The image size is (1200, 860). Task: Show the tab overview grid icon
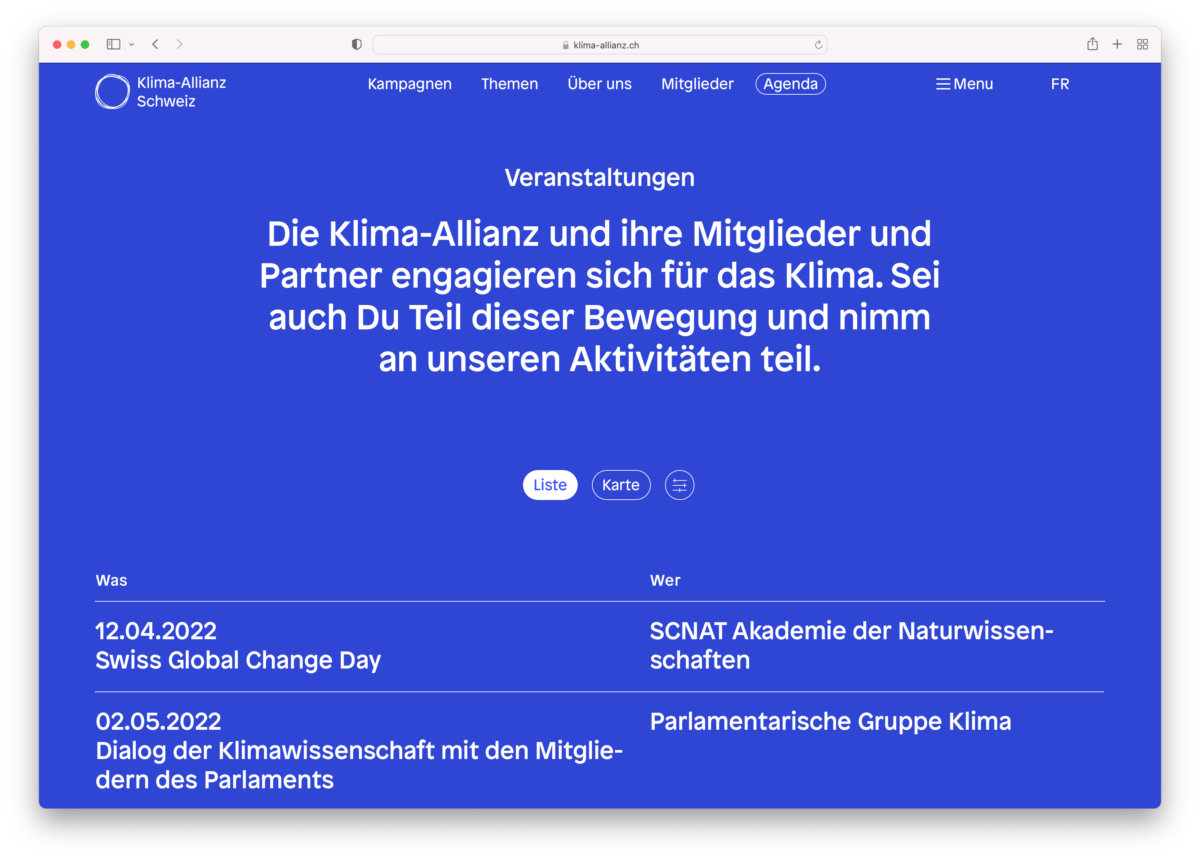(x=1142, y=44)
